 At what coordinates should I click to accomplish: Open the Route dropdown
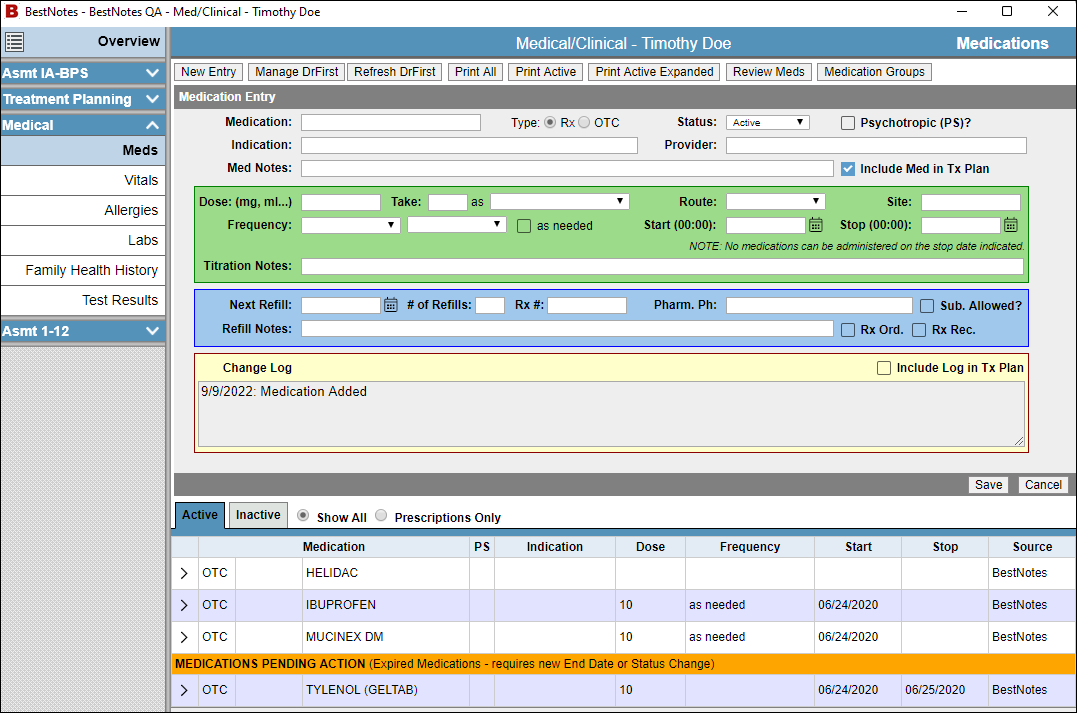[x=775, y=202]
